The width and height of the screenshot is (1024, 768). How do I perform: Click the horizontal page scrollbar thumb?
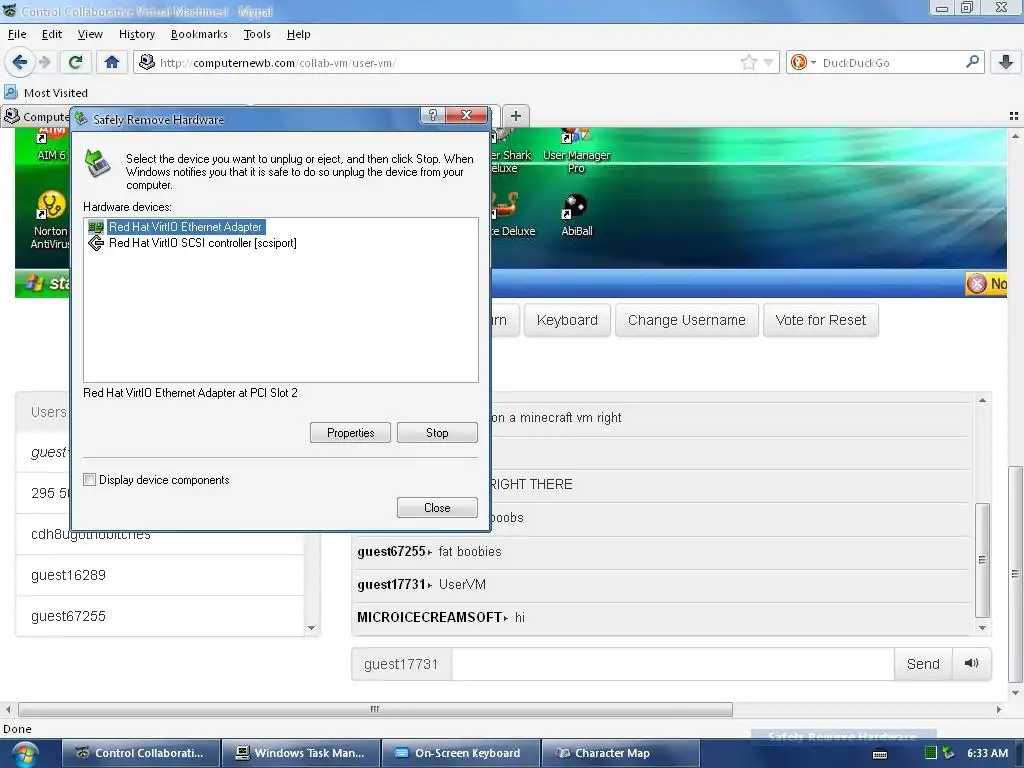[375, 709]
